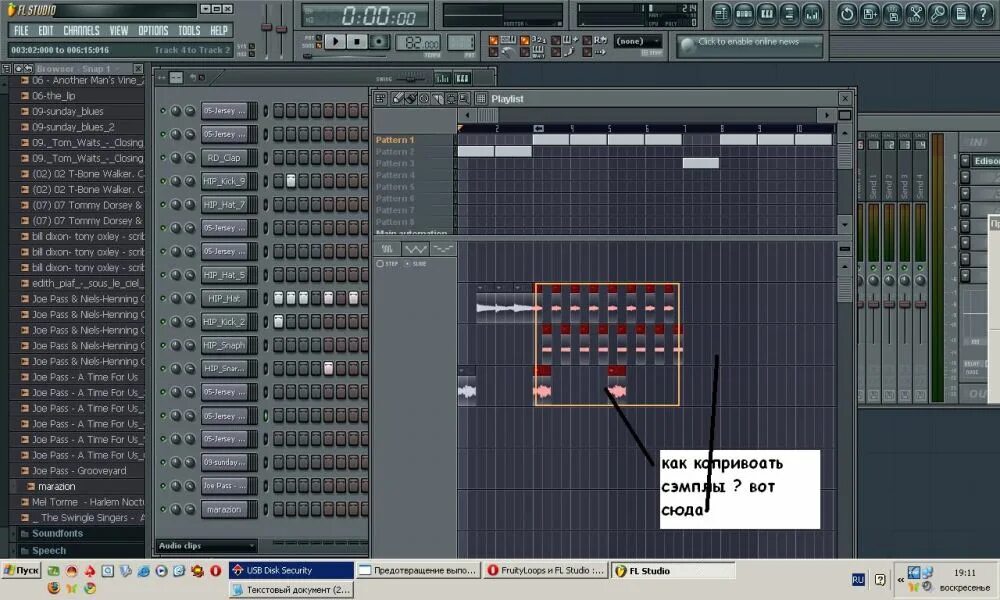The width and height of the screenshot is (1000, 600).
Task: Click the save-as-new-version icon
Action: (x=870, y=14)
